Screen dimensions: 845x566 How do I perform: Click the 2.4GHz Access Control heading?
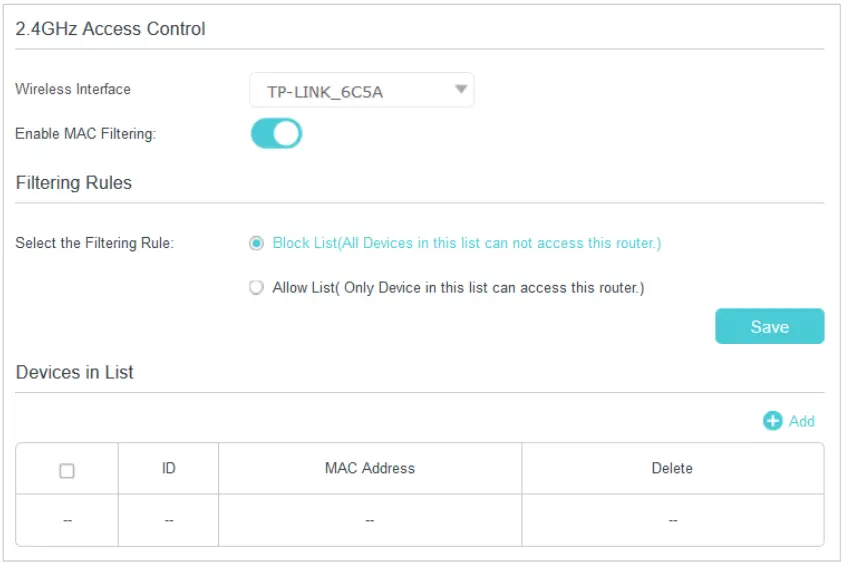pos(110,29)
